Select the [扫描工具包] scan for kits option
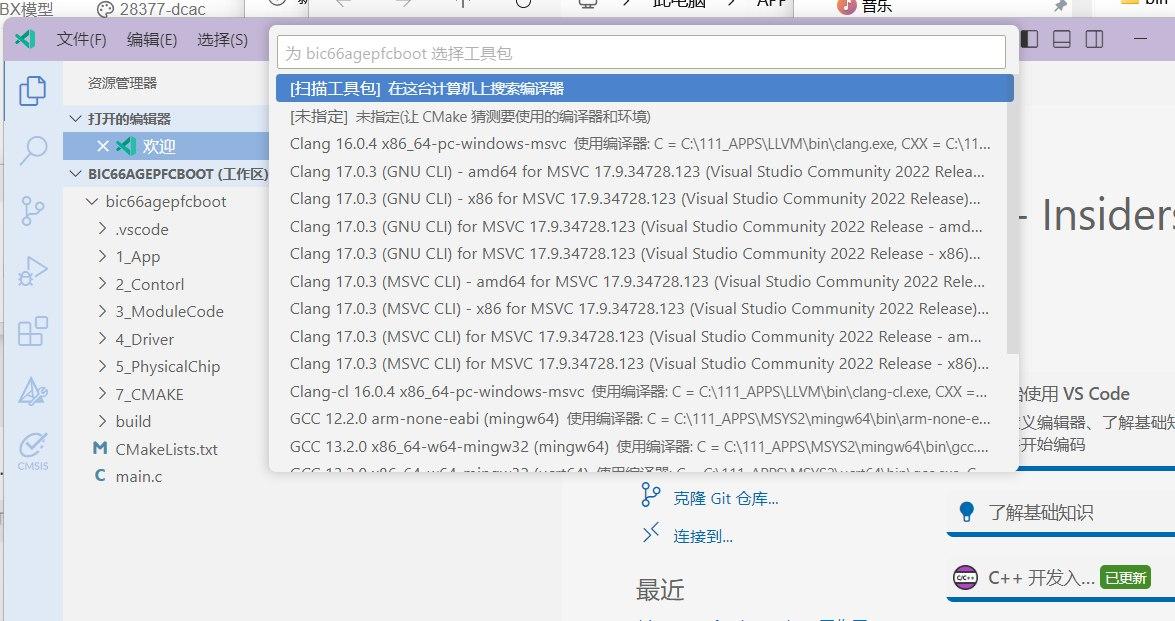Image resolution: width=1175 pixels, height=621 pixels. click(x=644, y=88)
